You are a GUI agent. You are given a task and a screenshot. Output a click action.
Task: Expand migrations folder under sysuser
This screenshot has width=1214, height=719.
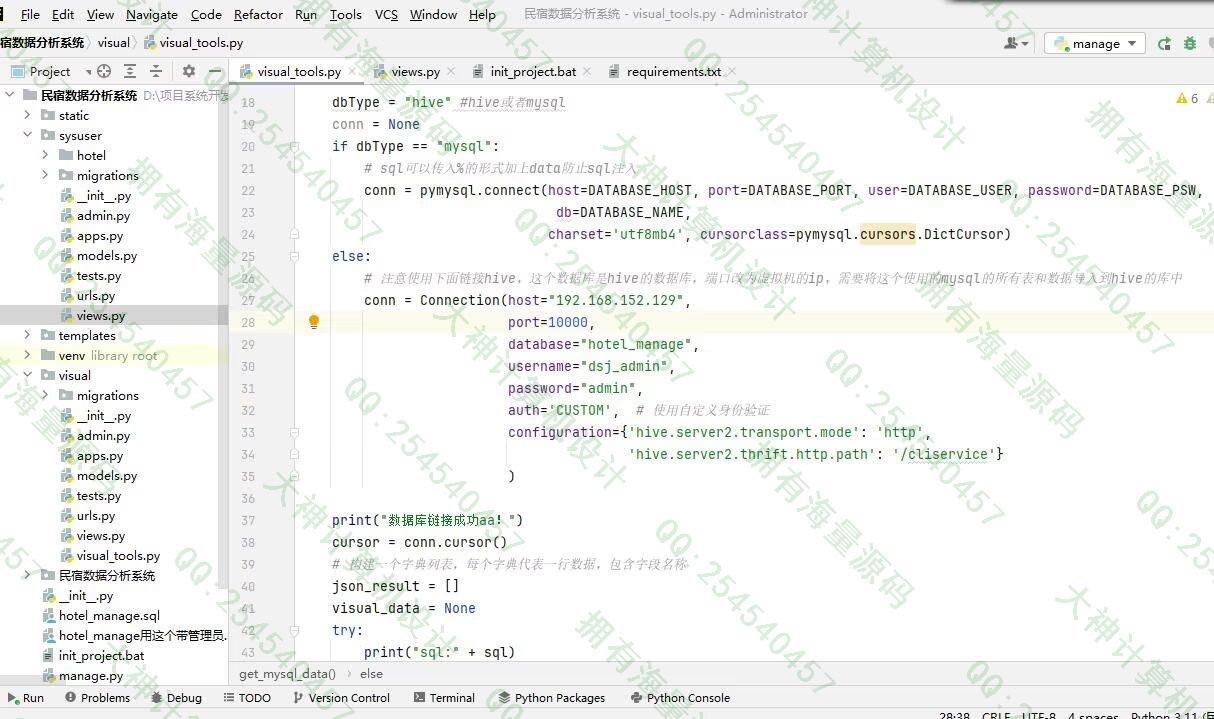tap(46, 175)
